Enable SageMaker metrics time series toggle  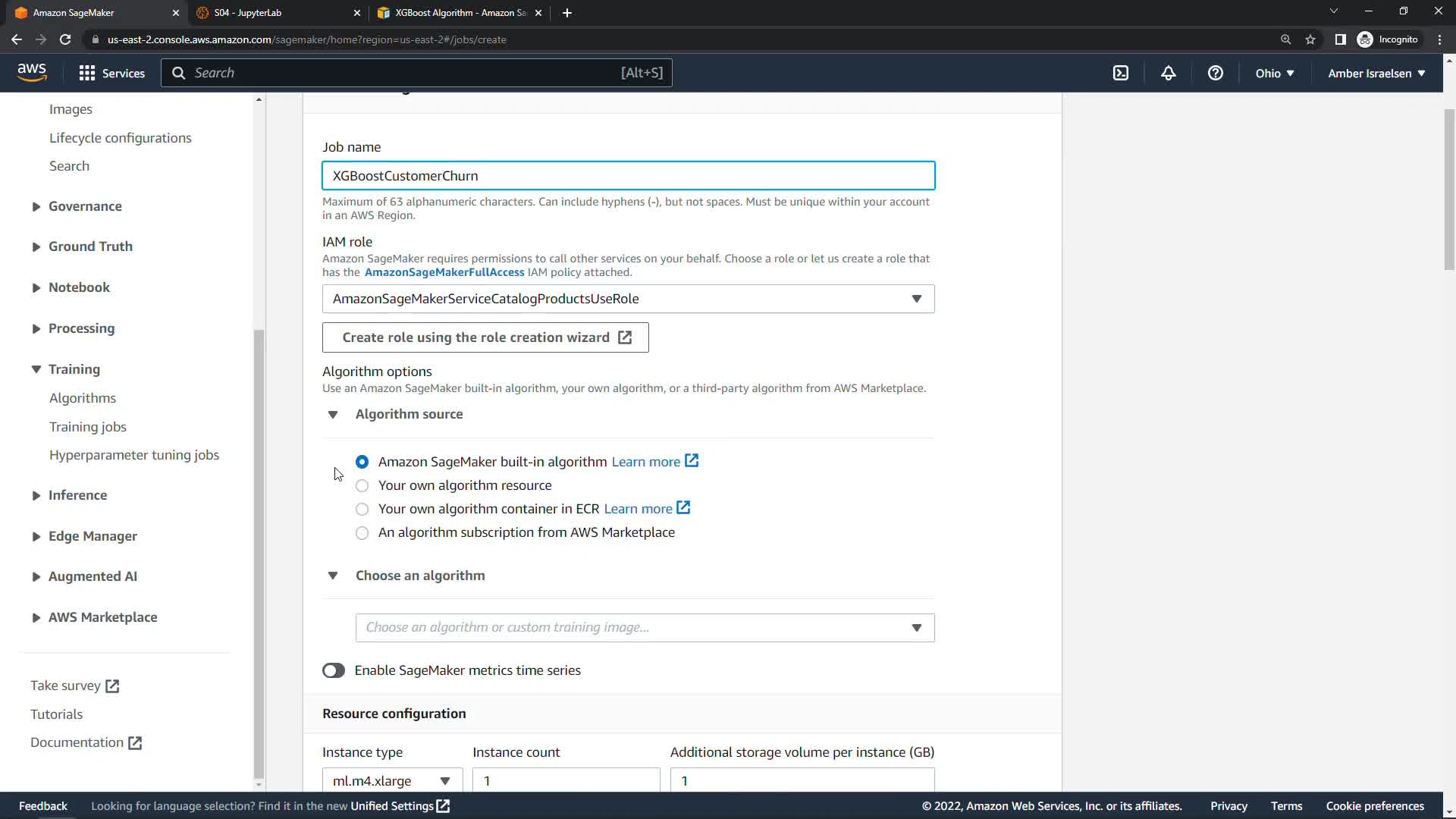[334, 670]
